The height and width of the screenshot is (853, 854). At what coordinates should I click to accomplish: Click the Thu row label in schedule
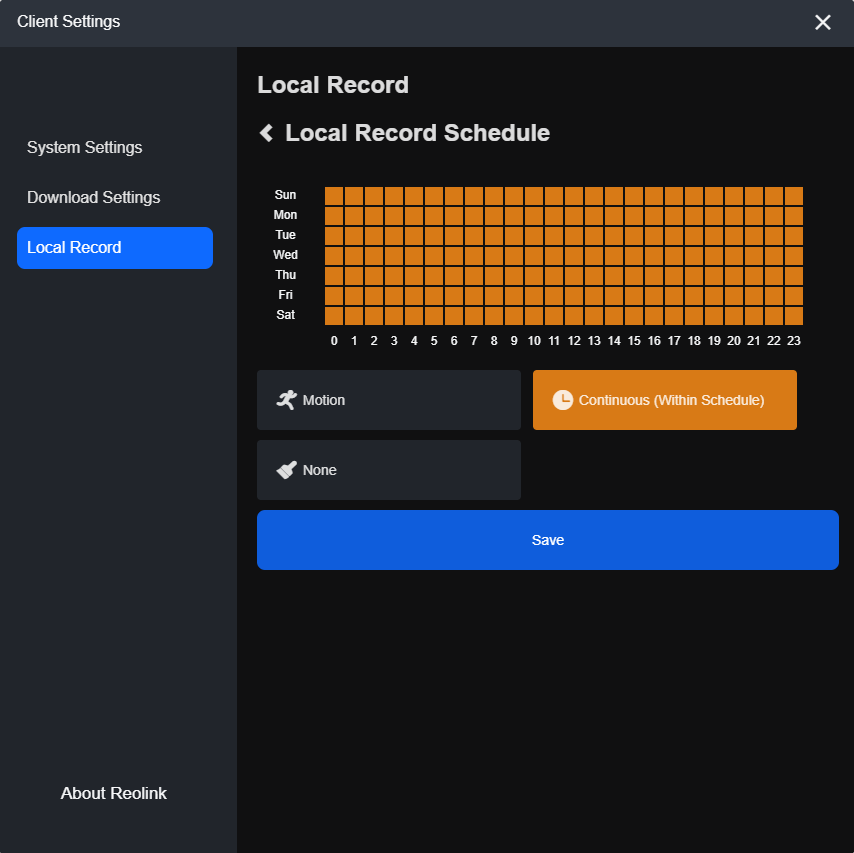point(285,275)
